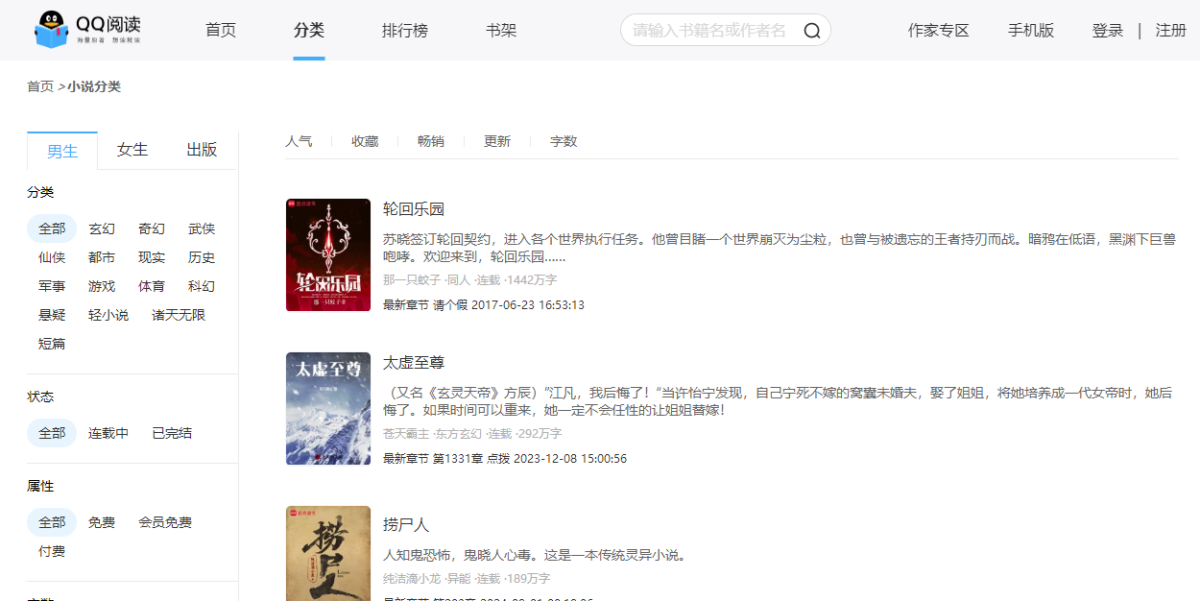The image size is (1200, 601).
Task: Choose the 连载中 status filter
Action: [x=108, y=434]
